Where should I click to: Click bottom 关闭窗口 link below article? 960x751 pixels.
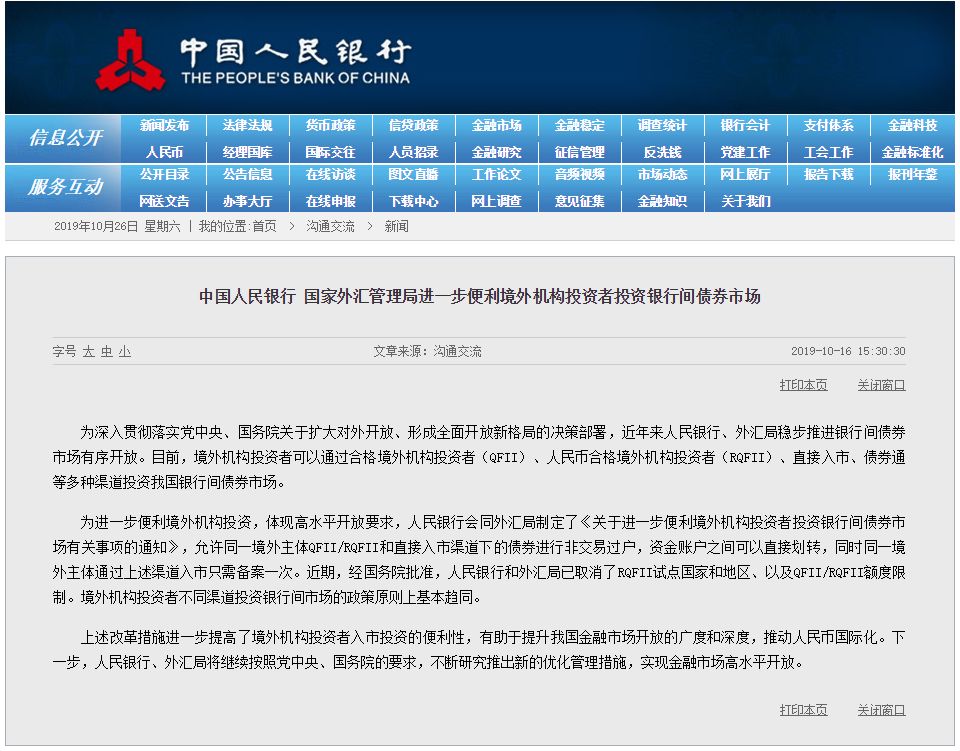(x=881, y=710)
